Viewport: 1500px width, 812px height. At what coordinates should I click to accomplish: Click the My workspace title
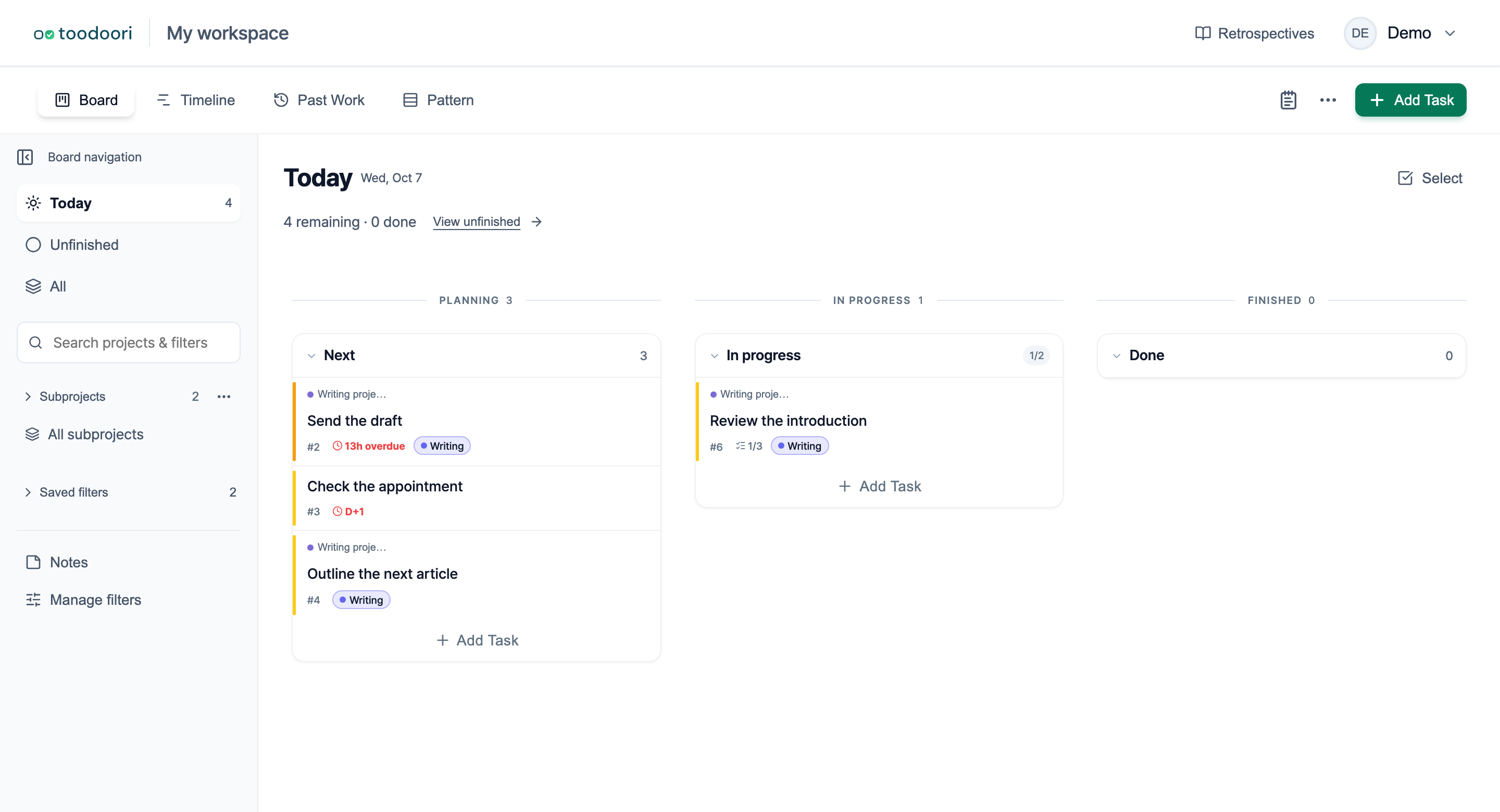pos(228,33)
